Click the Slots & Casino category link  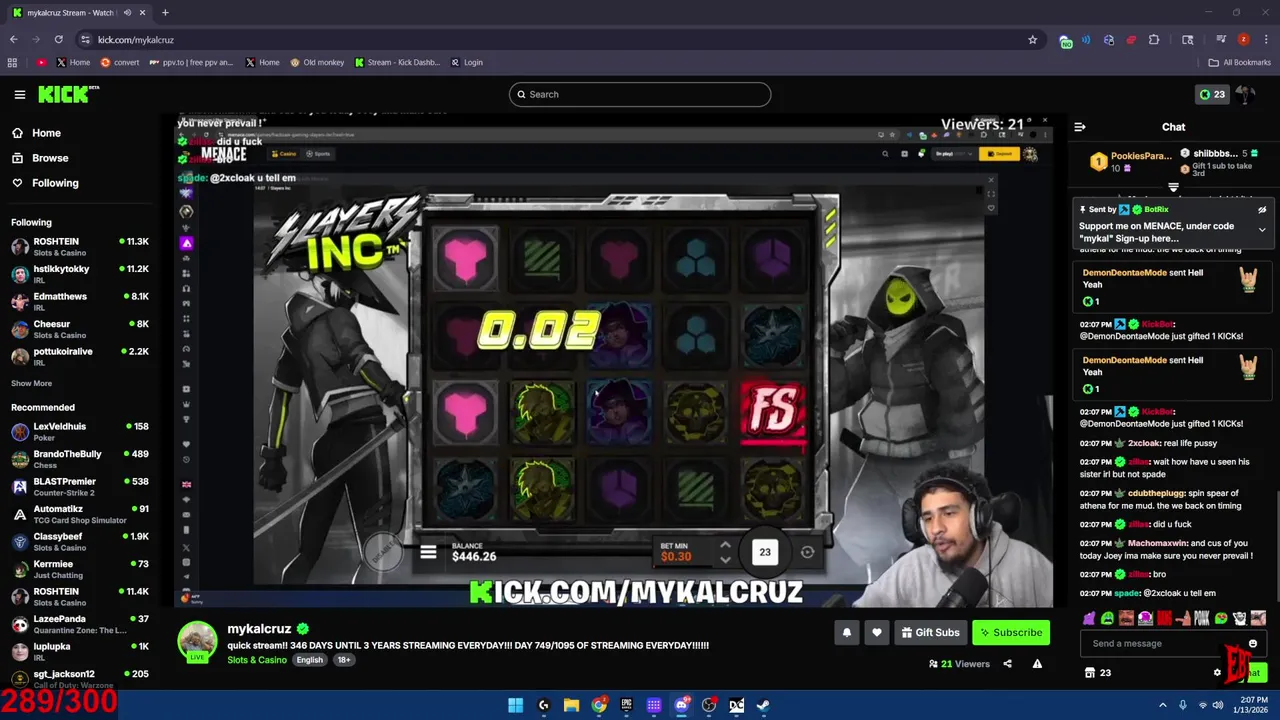(x=257, y=660)
